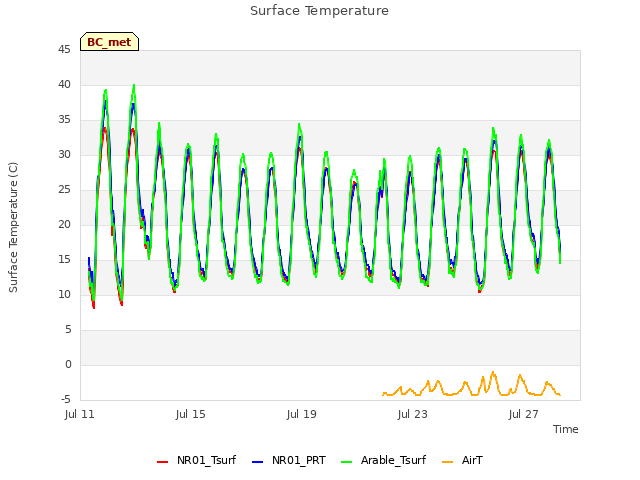Click the Jul 15 x-axis tick label
This screenshot has width=640, height=480.
coord(191,414)
